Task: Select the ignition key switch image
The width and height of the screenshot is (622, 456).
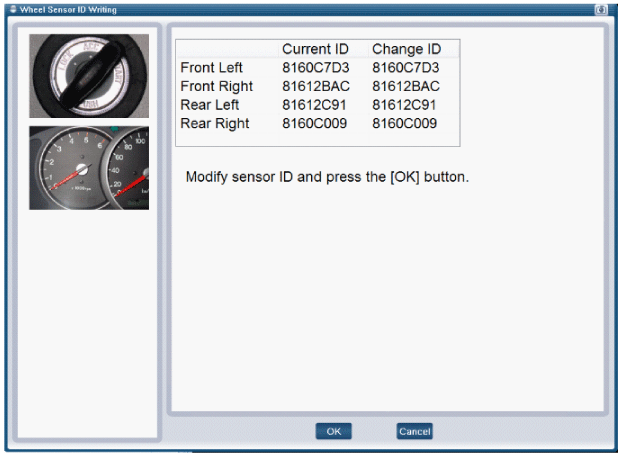Action: [x=89, y=76]
